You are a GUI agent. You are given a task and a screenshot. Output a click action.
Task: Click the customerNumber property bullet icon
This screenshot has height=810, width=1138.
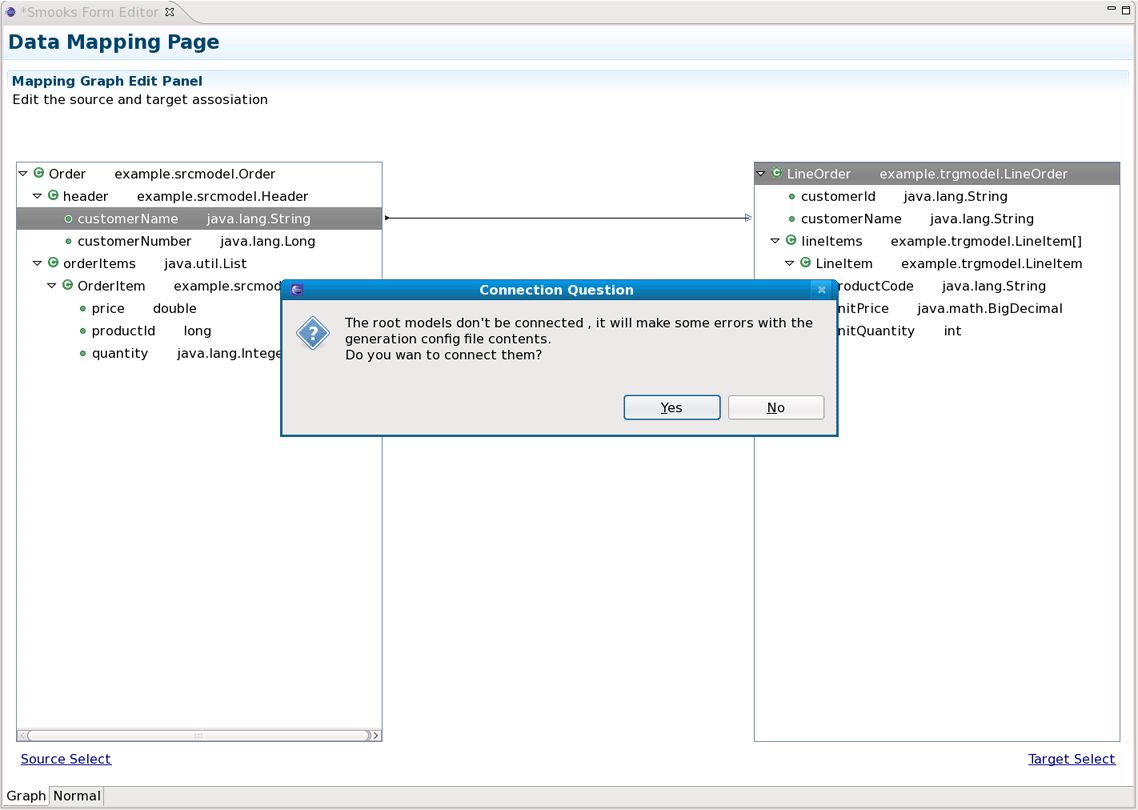tap(68, 241)
